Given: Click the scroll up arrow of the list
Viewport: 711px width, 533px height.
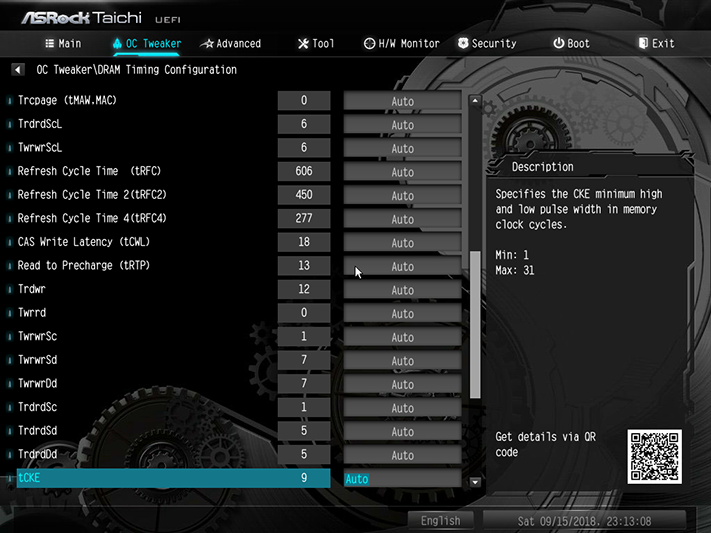Looking at the screenshot, I should click(475, 100).
